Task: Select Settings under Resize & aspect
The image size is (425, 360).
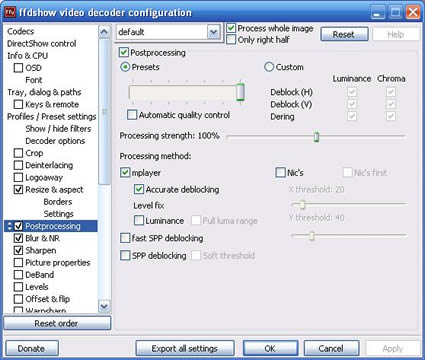Action: point(59,214)
